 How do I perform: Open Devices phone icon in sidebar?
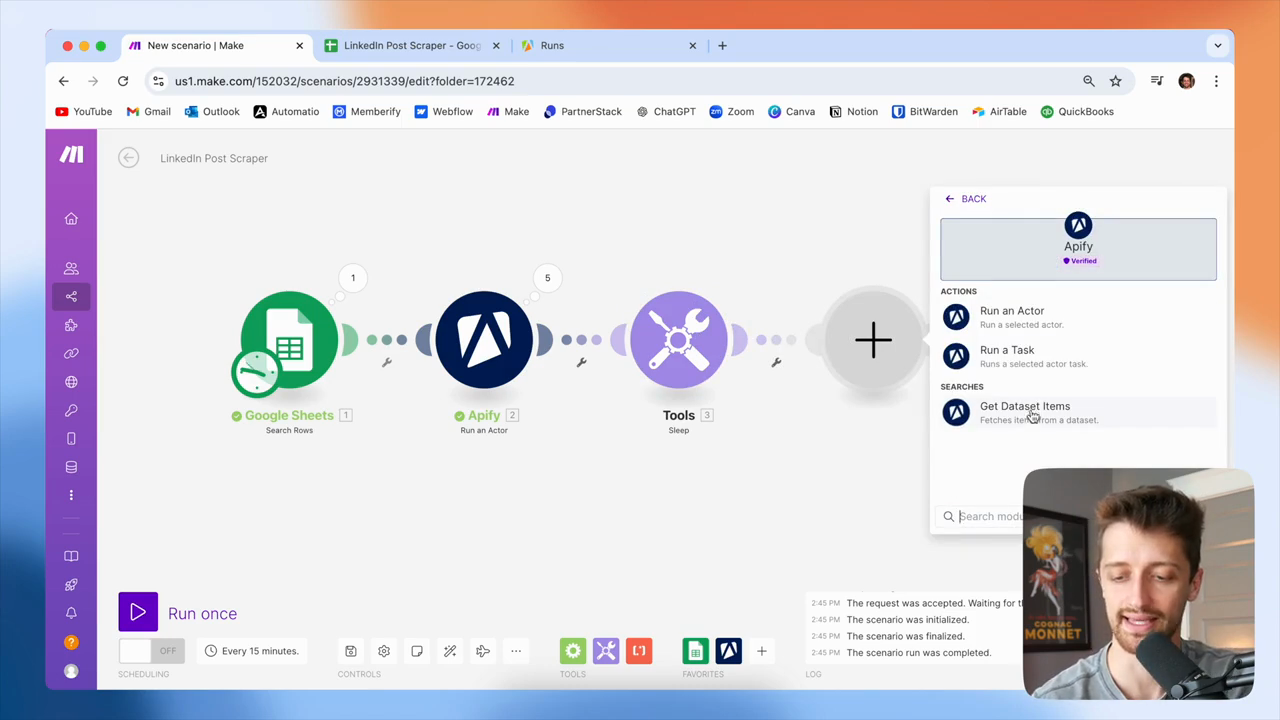(71, 439)
